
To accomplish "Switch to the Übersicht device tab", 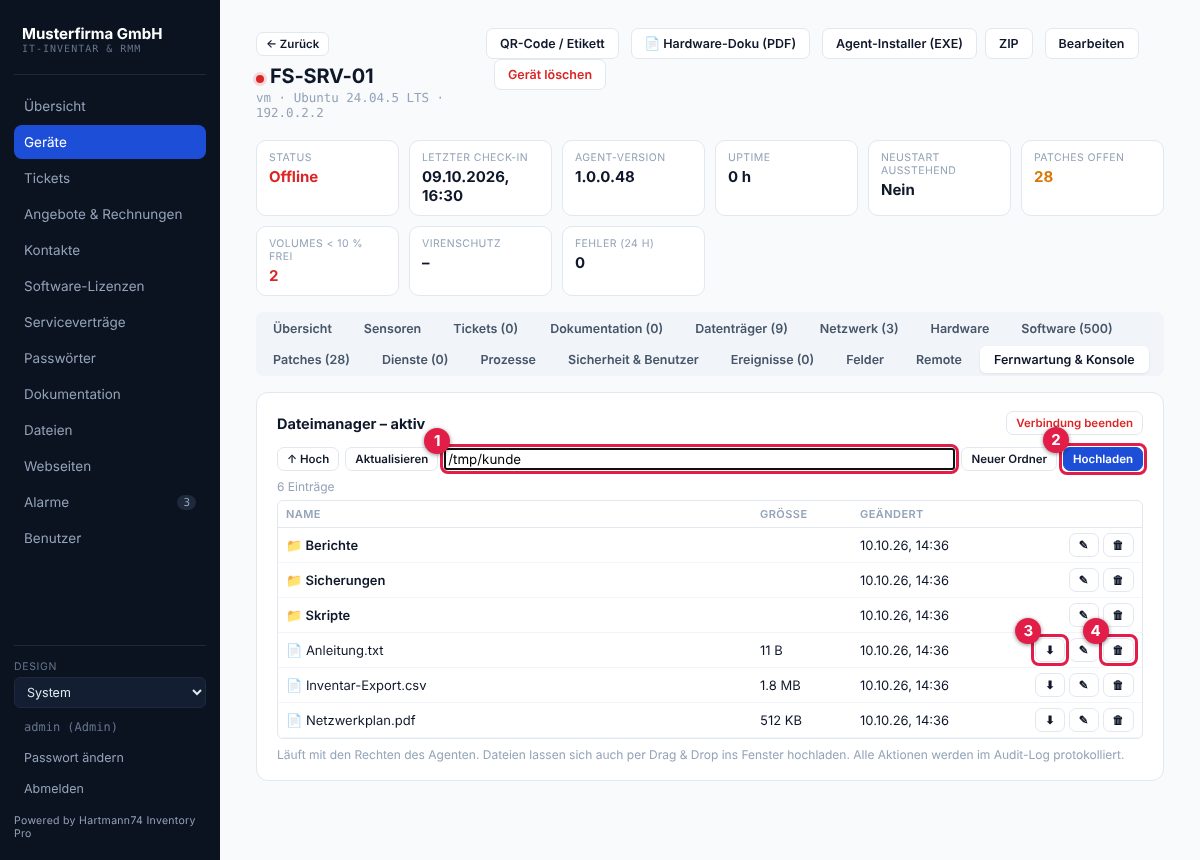I will click(x=302, y=328).
